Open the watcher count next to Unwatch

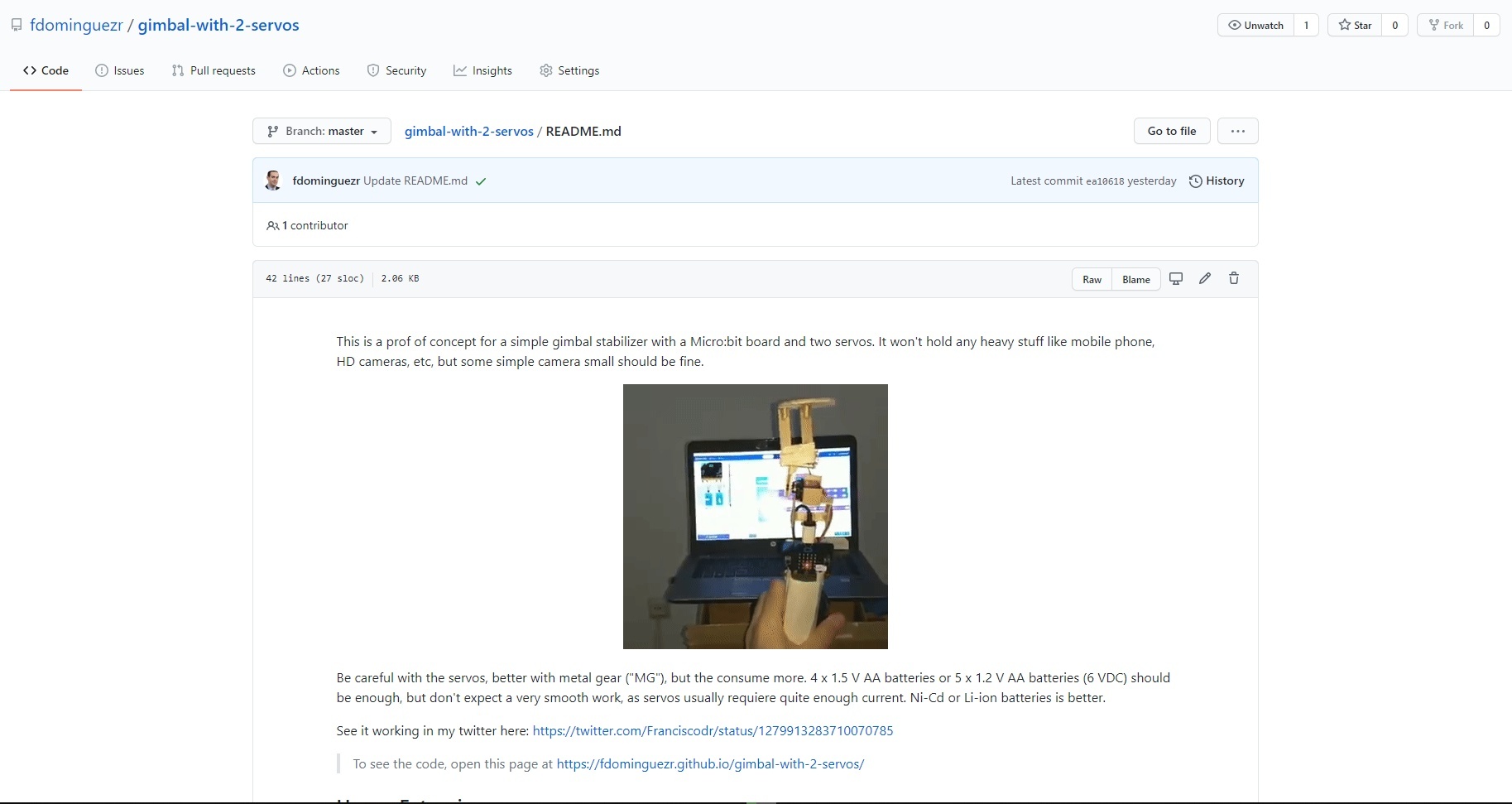[x=1308, y=25]
